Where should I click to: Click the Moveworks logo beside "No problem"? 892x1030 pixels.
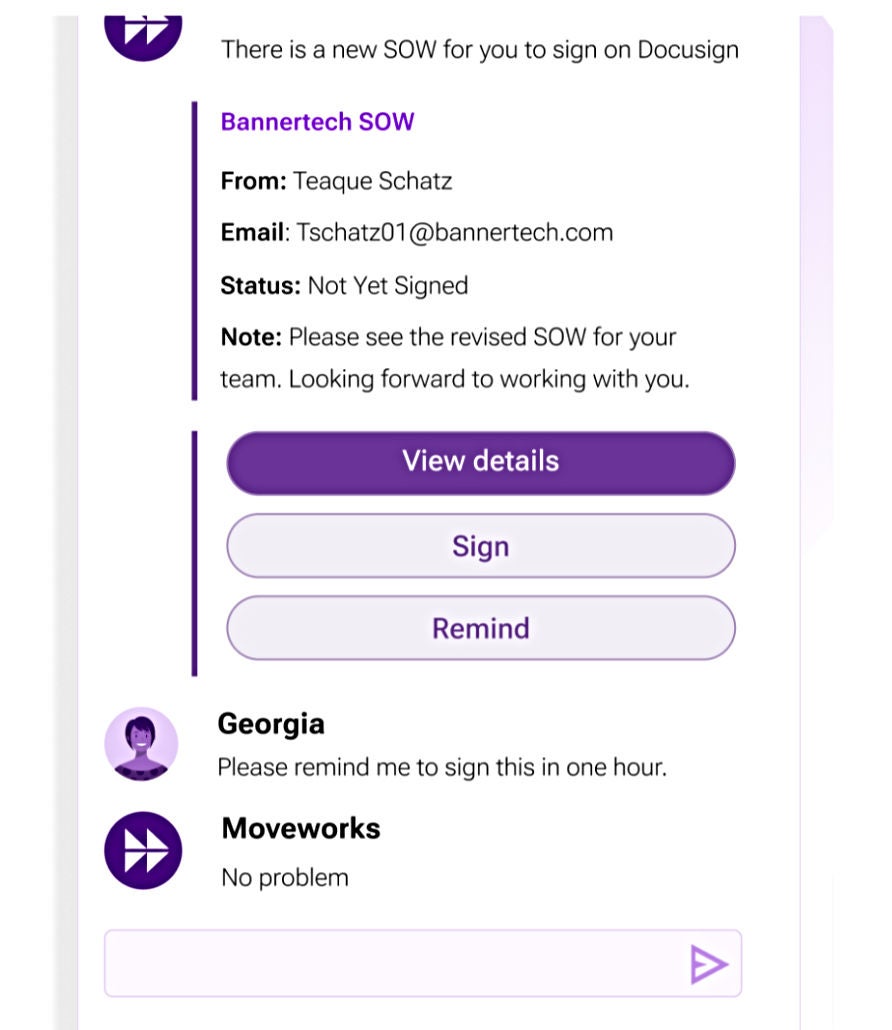[143, 851]
